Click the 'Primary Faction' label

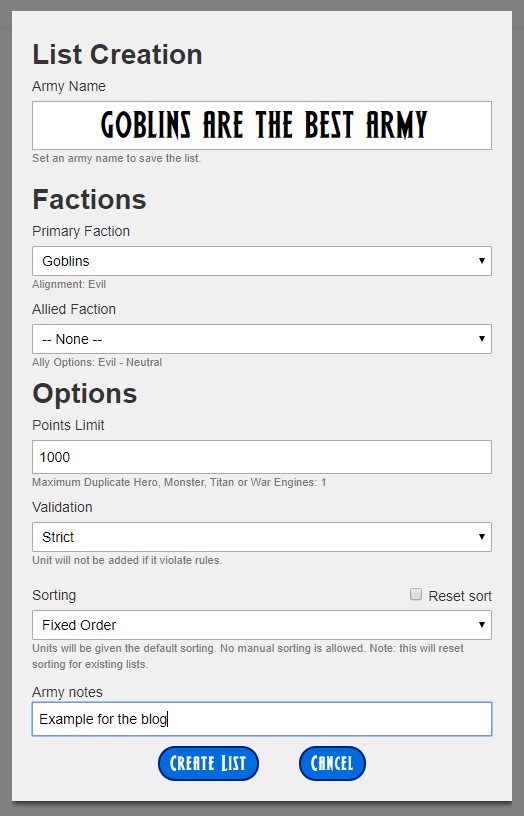[81, 231]
